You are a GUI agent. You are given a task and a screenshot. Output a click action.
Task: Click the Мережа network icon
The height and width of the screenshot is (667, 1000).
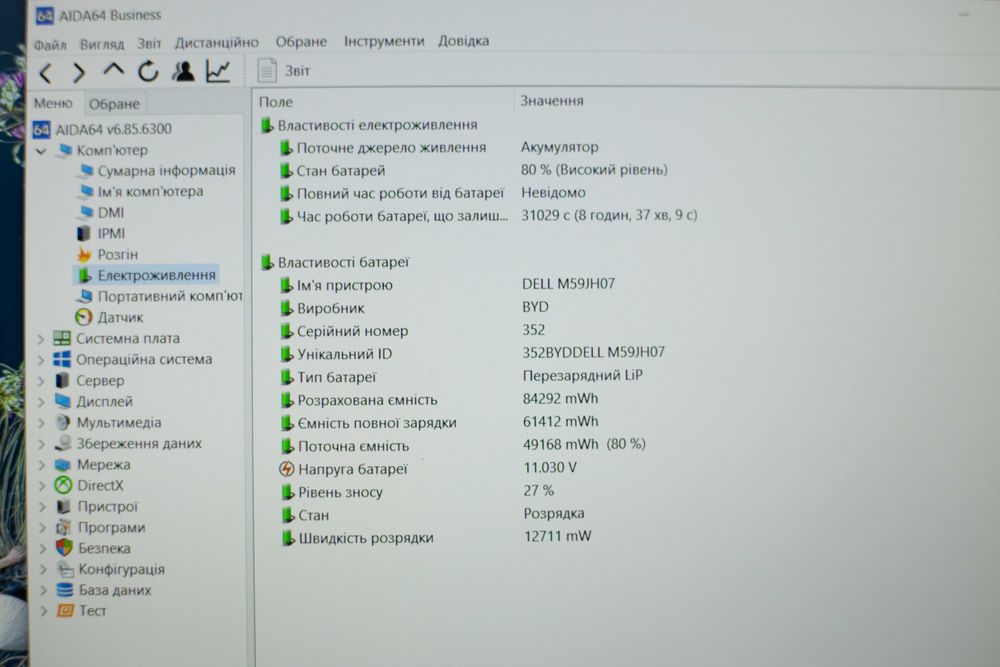pyautogui.click(x=63, y=464)
